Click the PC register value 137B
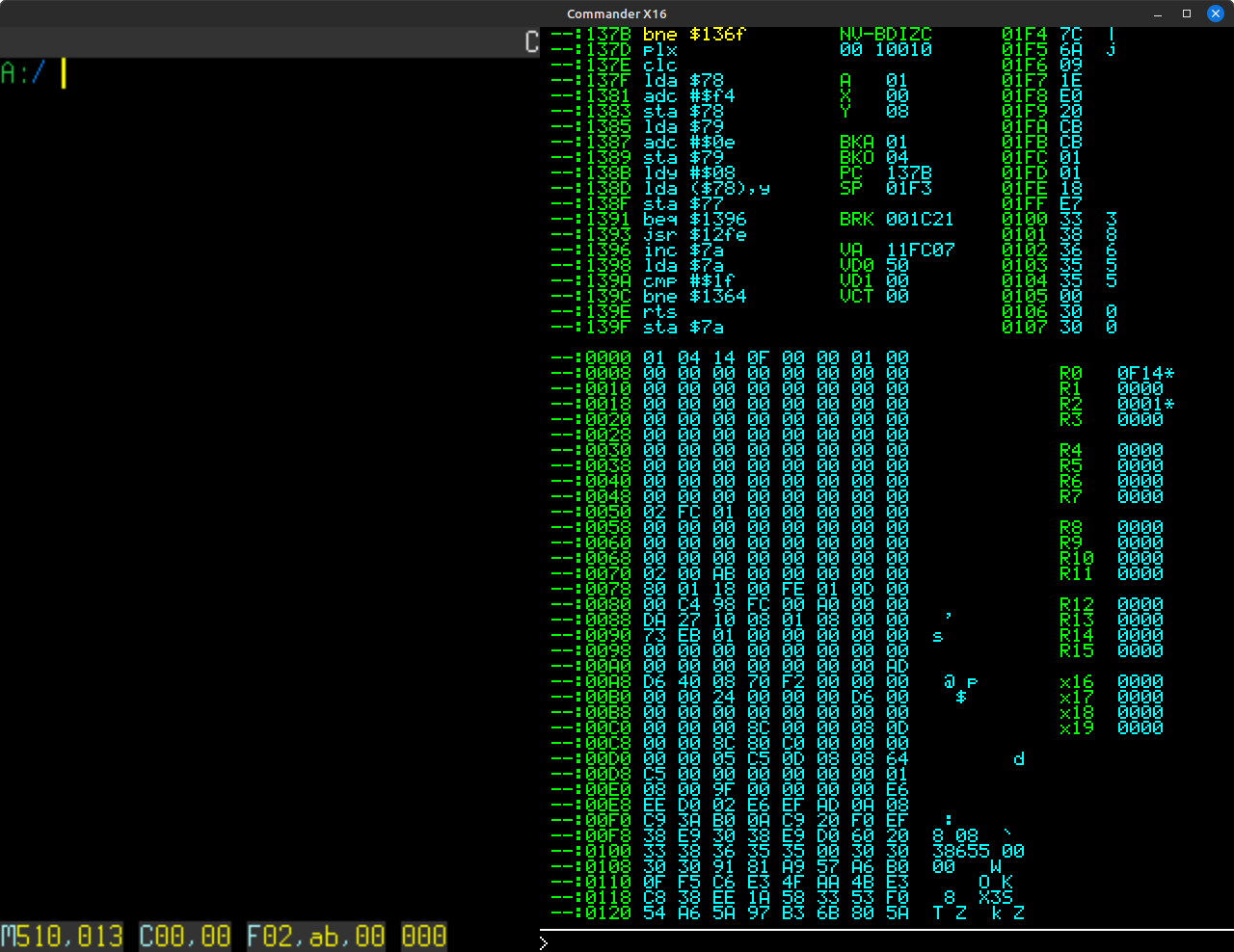 [x=909, y=173]
